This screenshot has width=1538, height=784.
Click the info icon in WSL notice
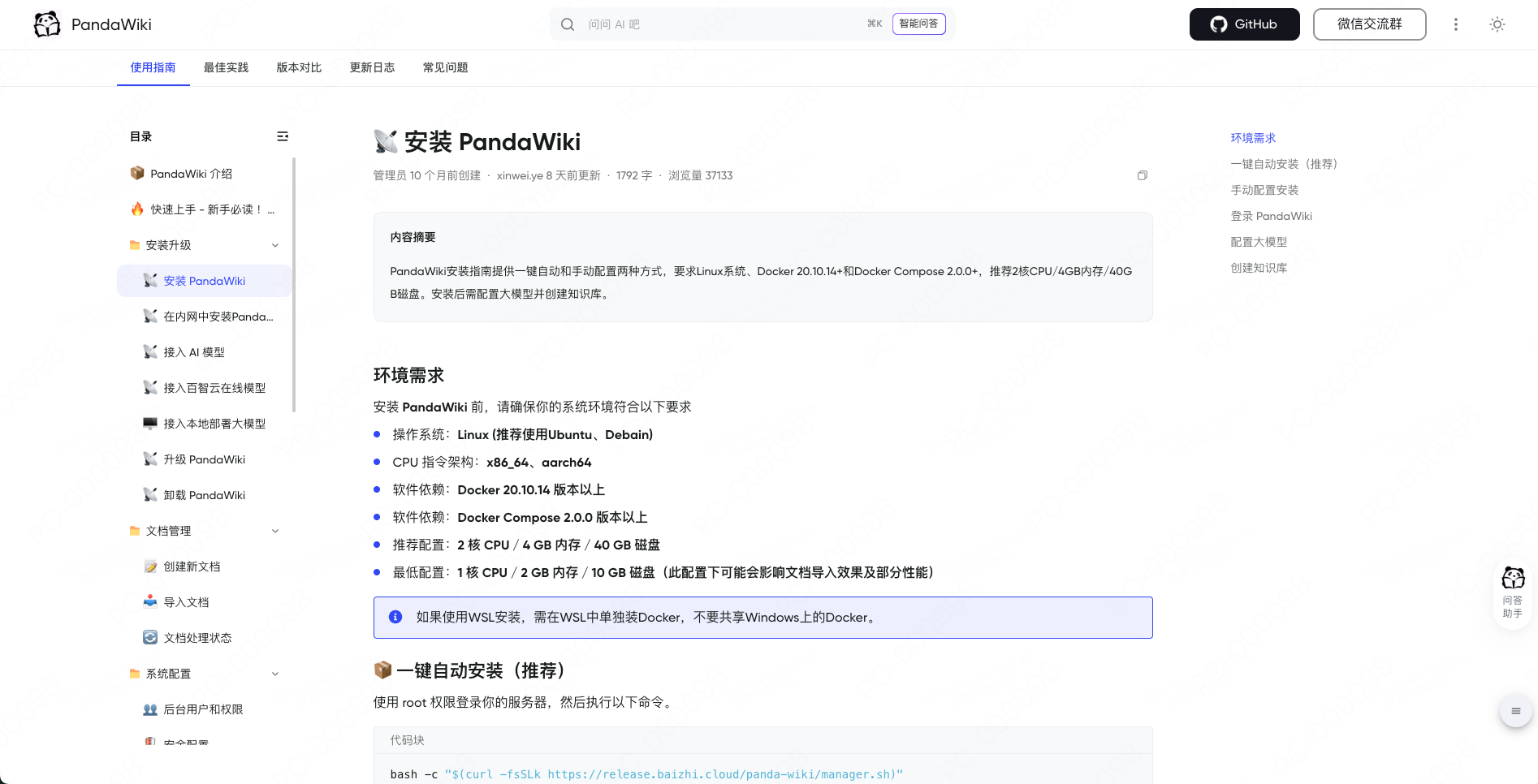(395, 617)
